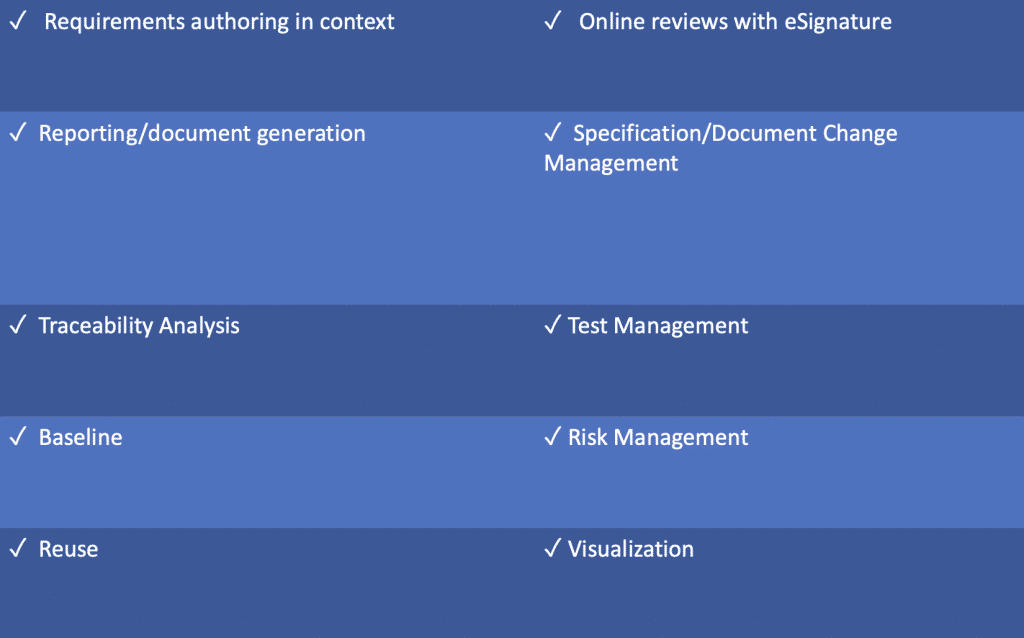The height and width of the screenshot is (638, 1024).
Task: Click checkmark next to Specification/Document Change Management
Action: 552,132
